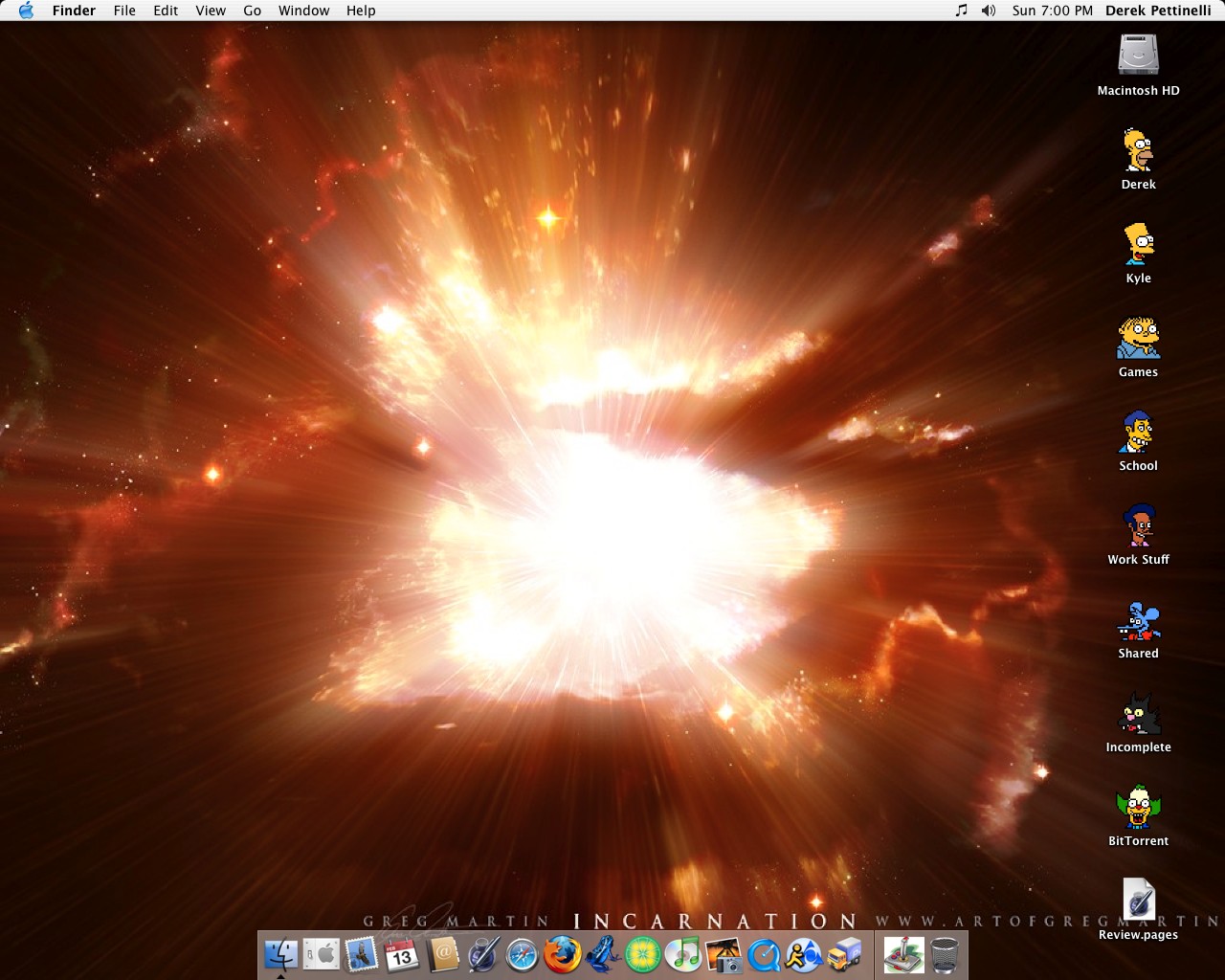Select the Work Stuff folder icon
Screen dimensions: 1225x980
[1138, 524]
